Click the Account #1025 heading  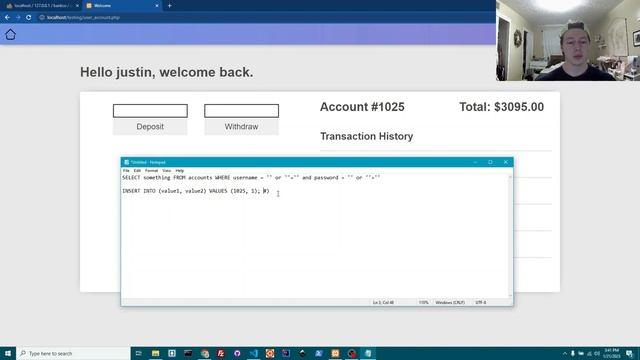pyautogui.click(x=362, y=107)
